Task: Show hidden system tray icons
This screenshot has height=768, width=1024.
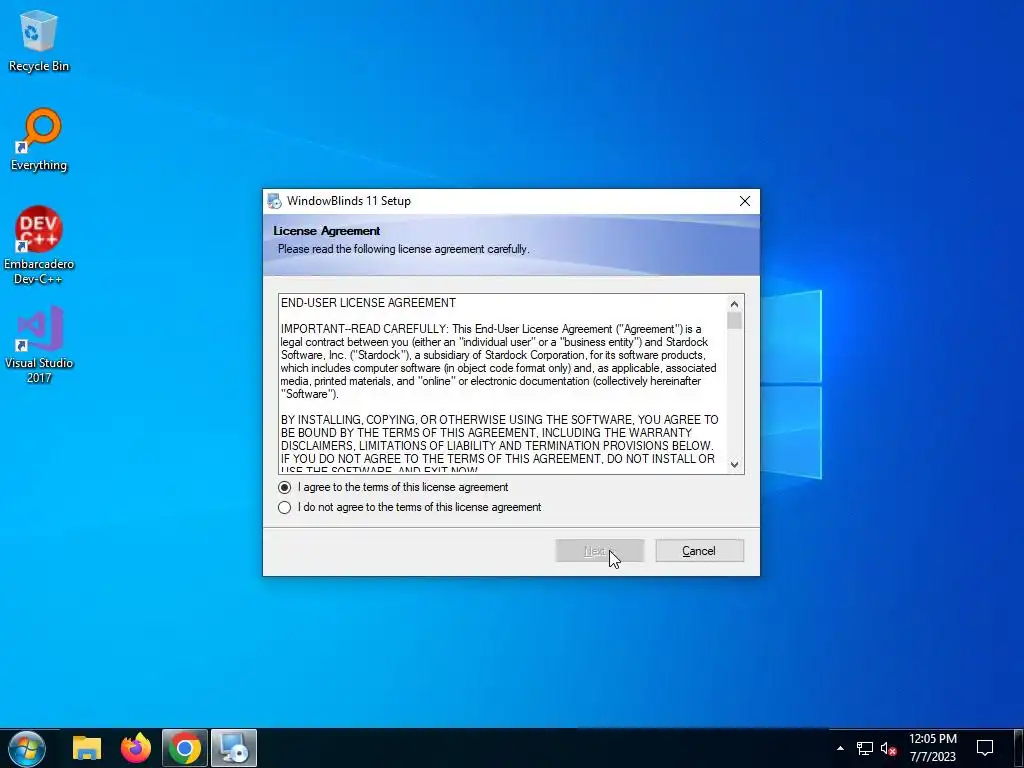Action: click(840, 748)
